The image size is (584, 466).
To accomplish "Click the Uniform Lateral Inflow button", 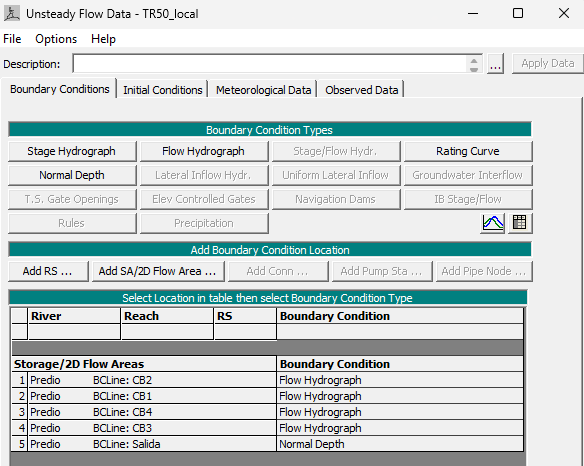I will click(336, 175).
